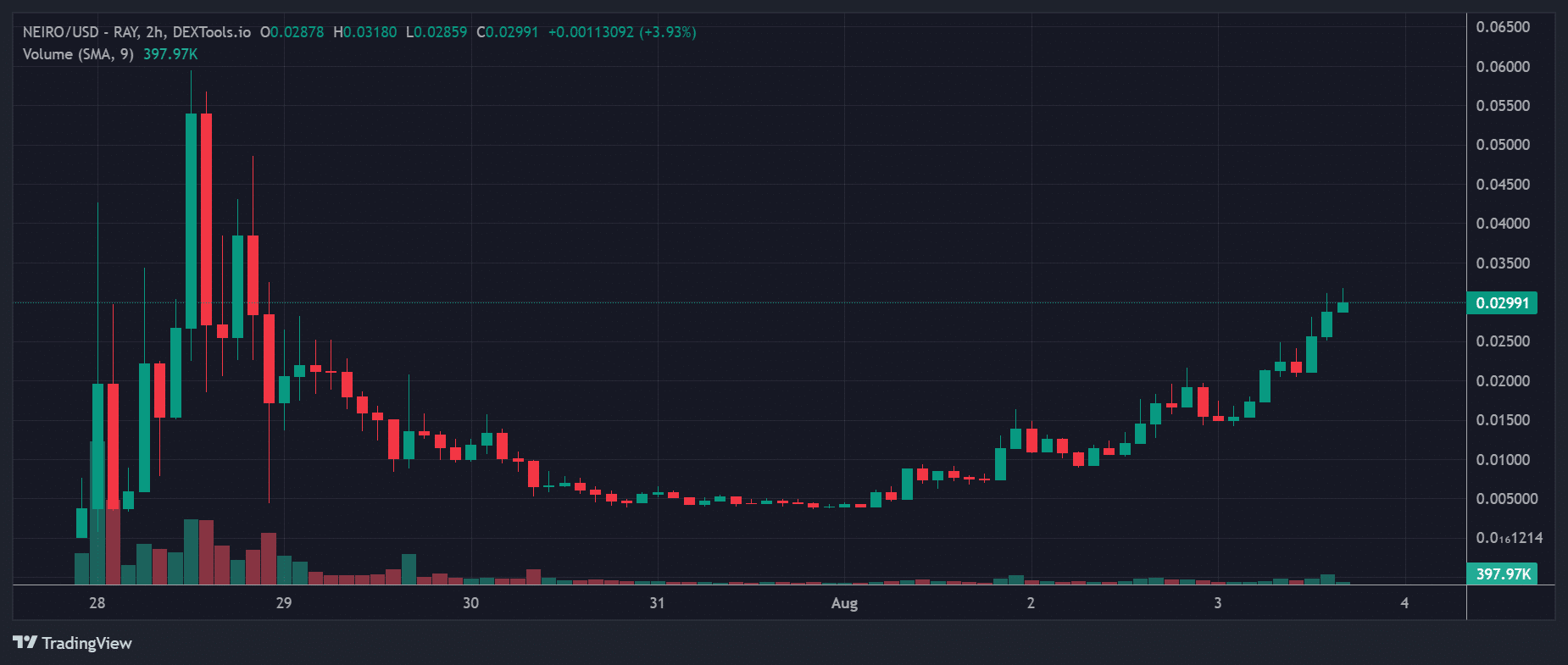1568x665 pixels.
Task: Click the date label 28 on time axis
Action: pos(97,603)
